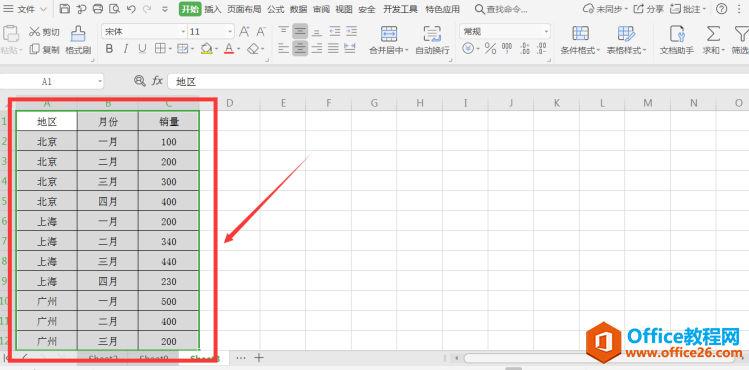Image resolution: width=749 pixels, height=370 pixels.
Task: Click the 查找命令 search command field
Action: click(x=502, y=9)
